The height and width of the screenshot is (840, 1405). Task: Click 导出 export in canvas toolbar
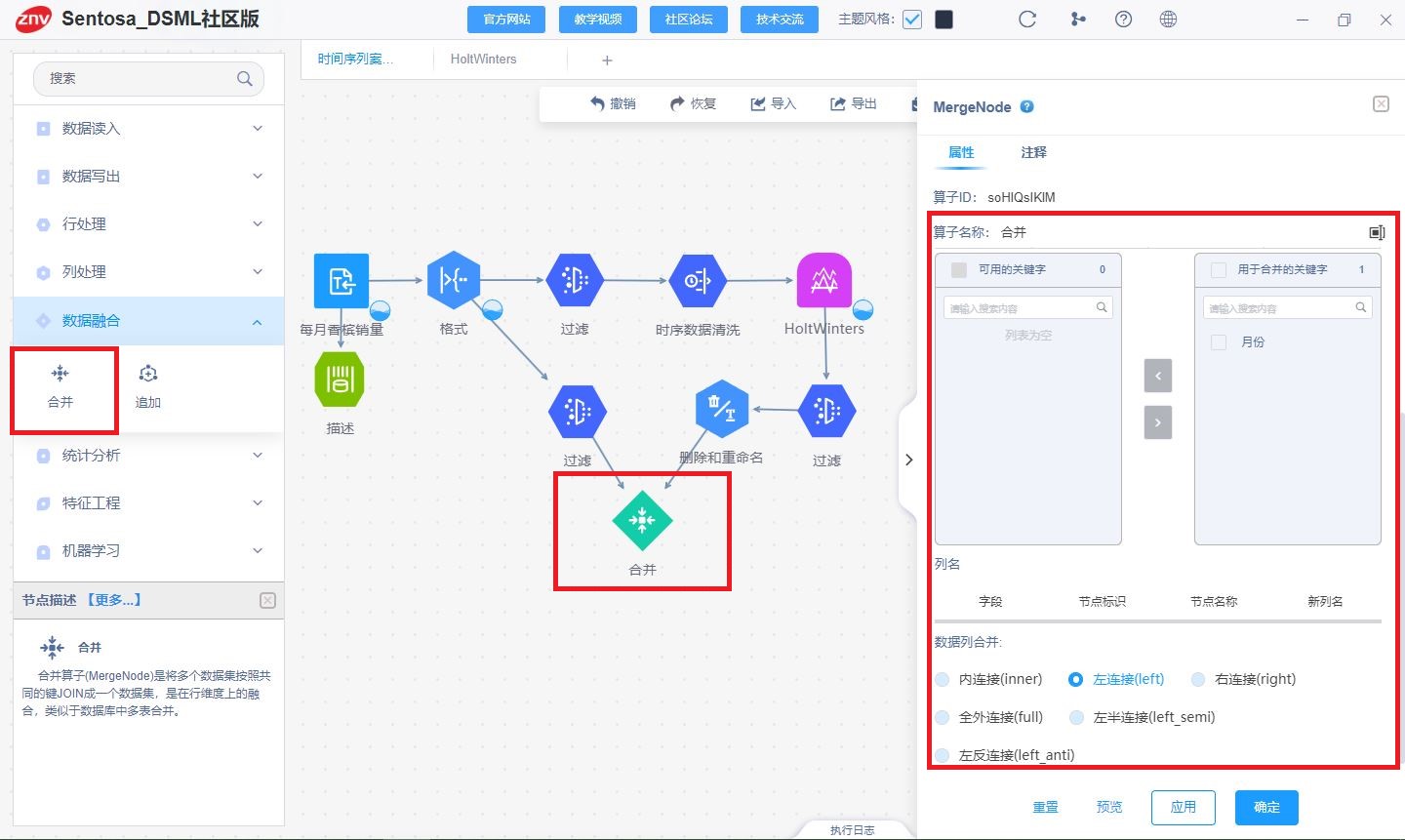pyautogui.click(x=853, y=103)
